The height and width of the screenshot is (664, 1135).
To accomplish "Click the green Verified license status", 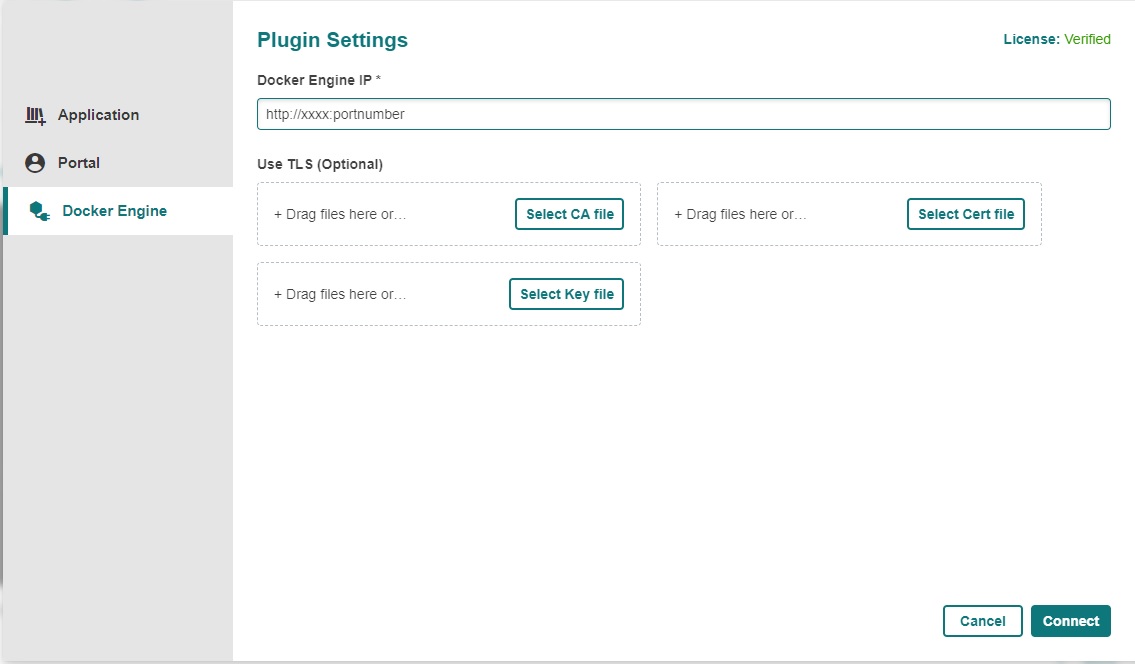I will (x=1087, y=39).
